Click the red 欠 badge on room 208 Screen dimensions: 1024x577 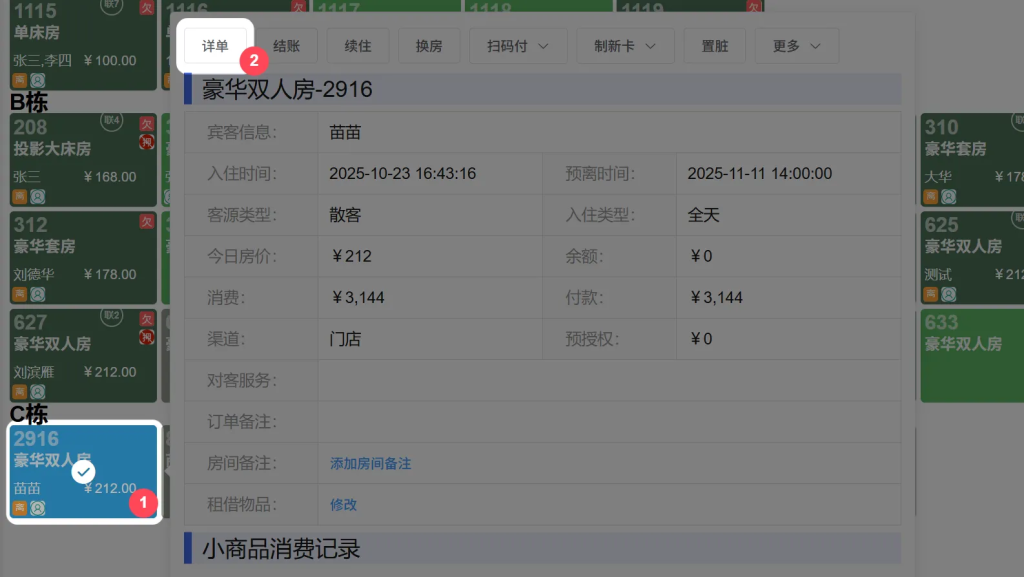pos(147,124)
